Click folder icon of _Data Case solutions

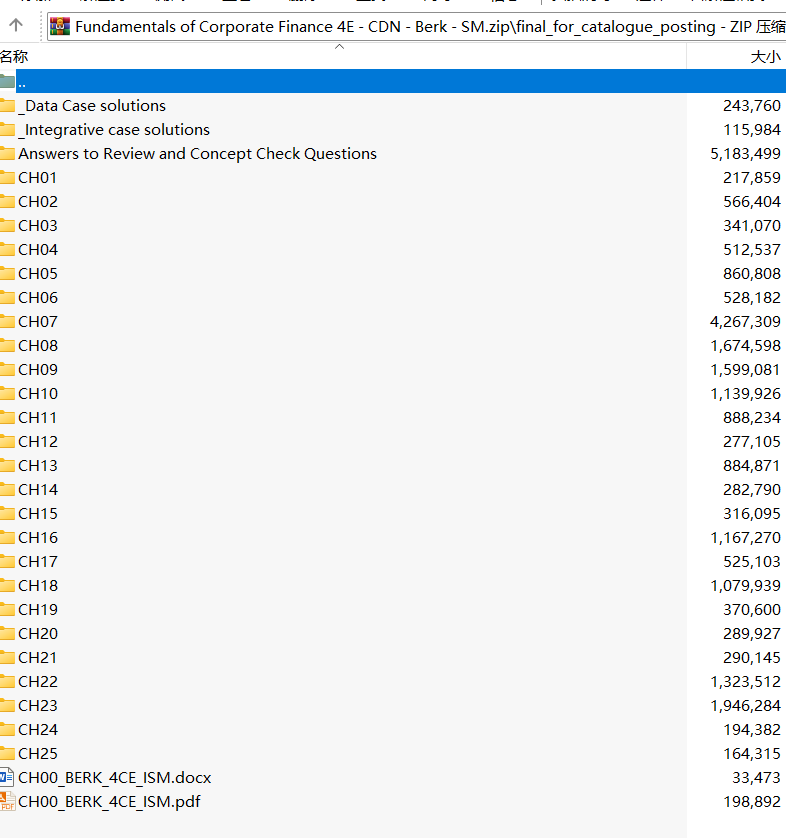tap(7, 105)
